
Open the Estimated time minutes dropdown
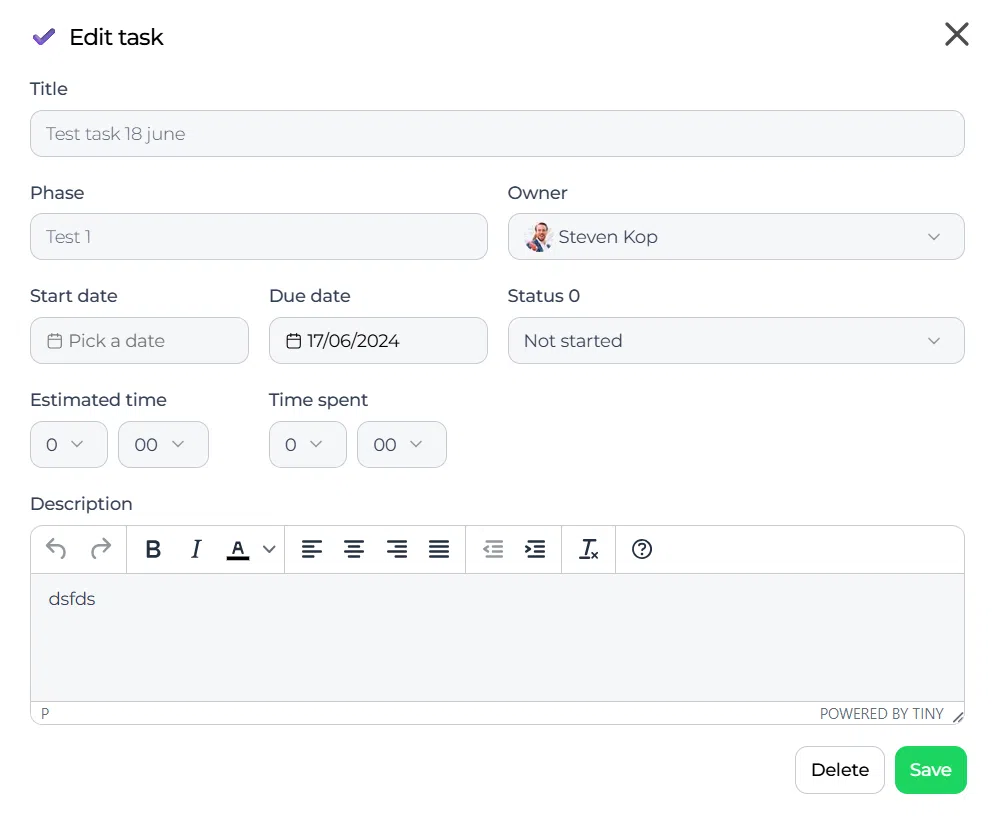(163, 445)
